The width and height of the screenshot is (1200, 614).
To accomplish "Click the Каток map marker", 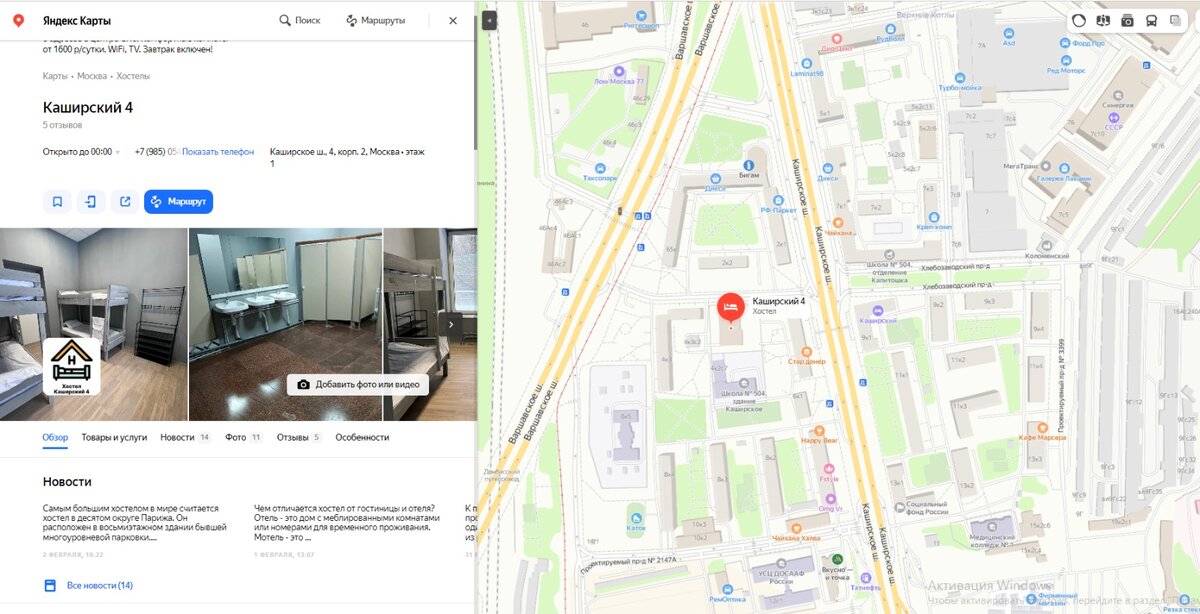I will tap(637, 518).
